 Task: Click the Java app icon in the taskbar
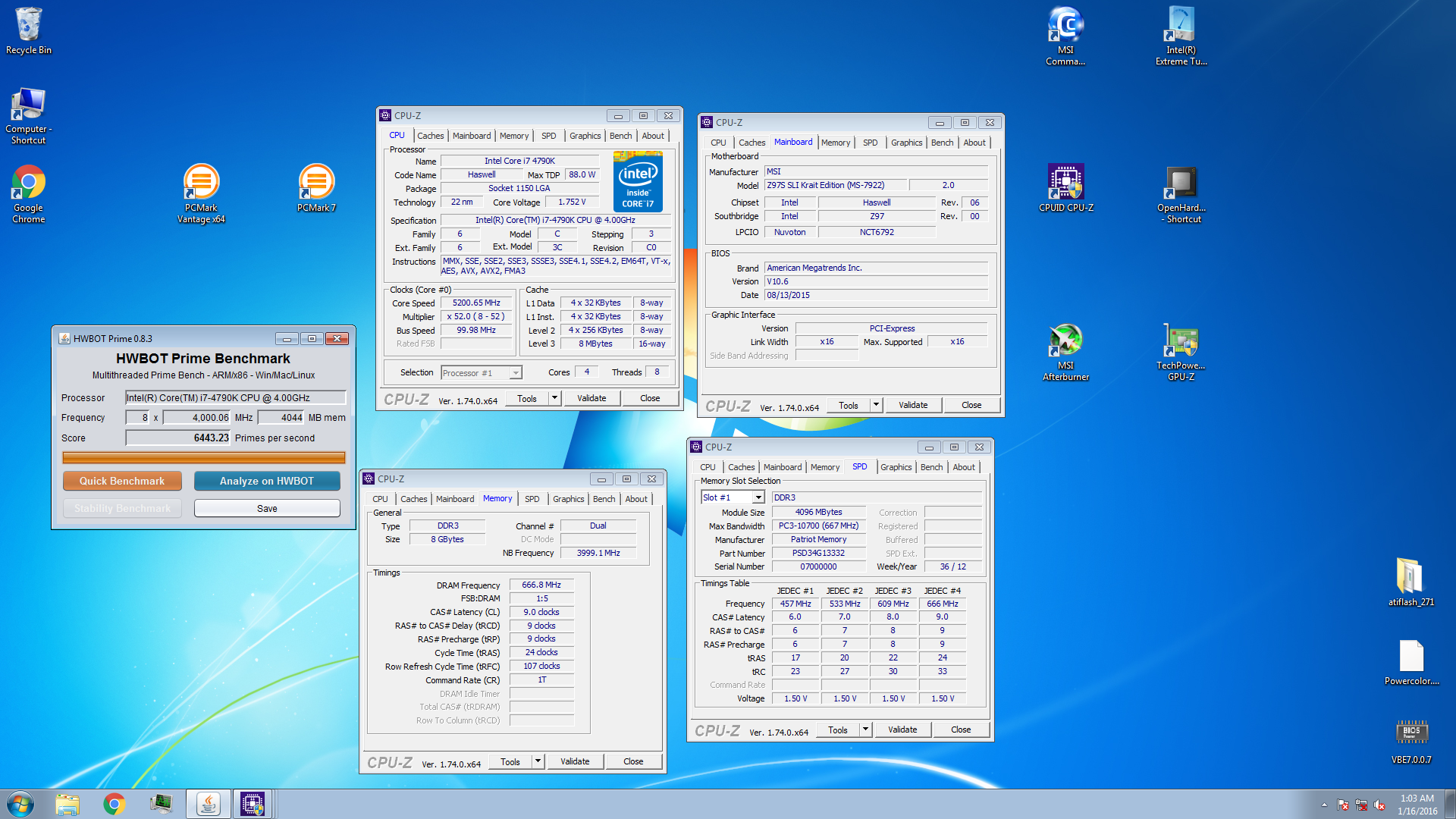(x=209, y=804)
